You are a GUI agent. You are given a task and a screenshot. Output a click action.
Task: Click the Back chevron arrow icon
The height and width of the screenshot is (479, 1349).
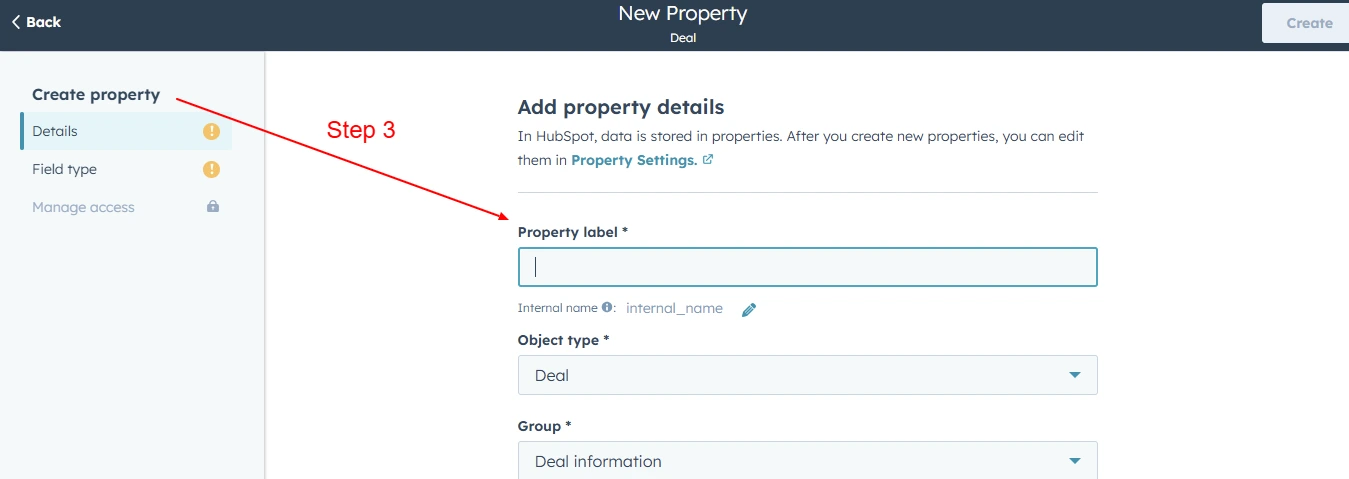(16, 22)
